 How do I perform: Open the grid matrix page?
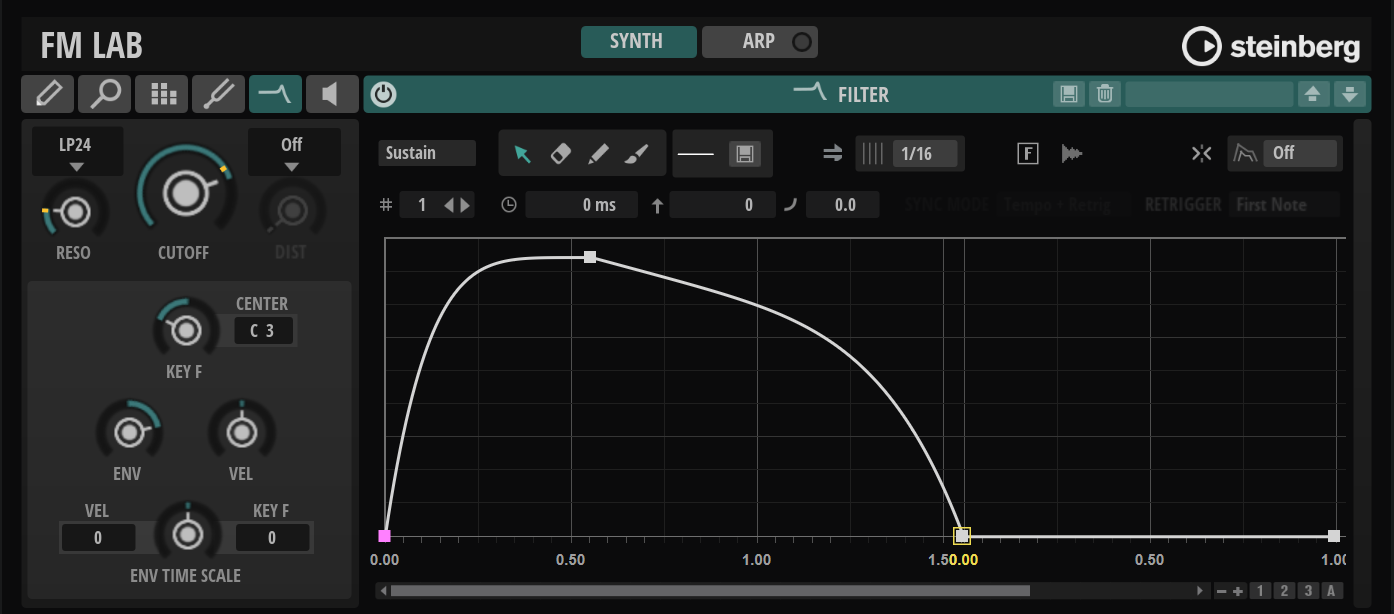(161, 94)
